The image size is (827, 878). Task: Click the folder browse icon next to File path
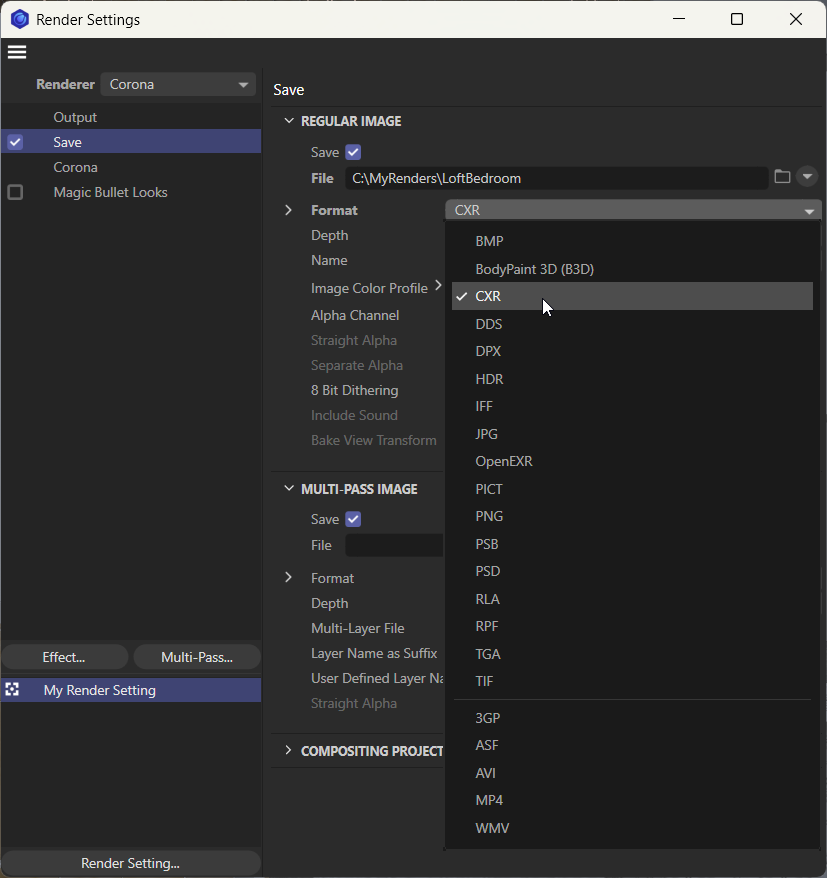(782, 177)
